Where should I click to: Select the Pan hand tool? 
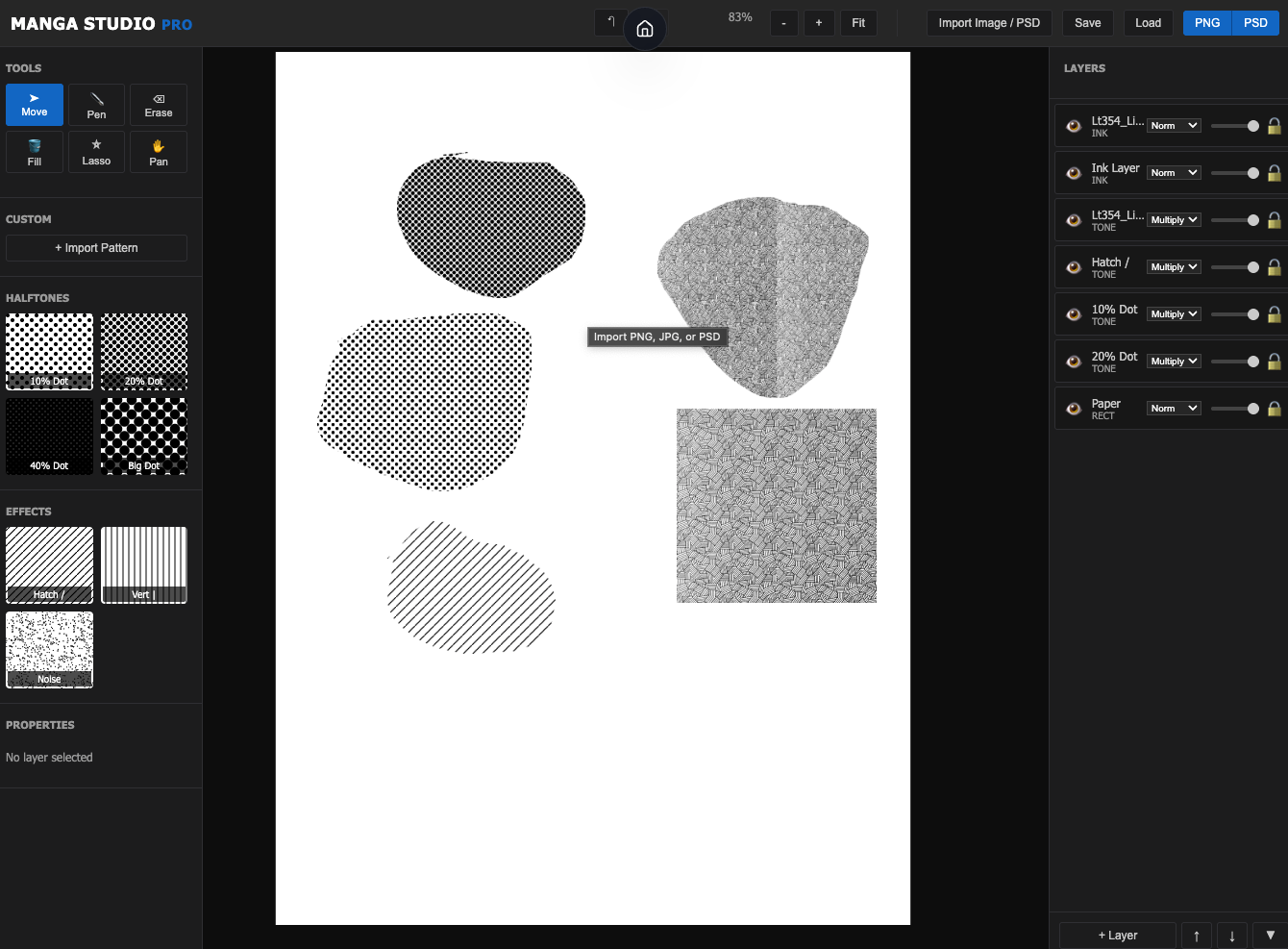[x=159, y=152]
